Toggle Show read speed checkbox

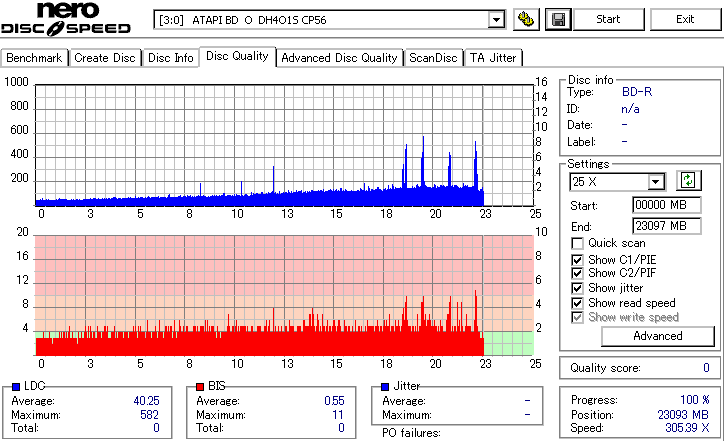(577, 303)
